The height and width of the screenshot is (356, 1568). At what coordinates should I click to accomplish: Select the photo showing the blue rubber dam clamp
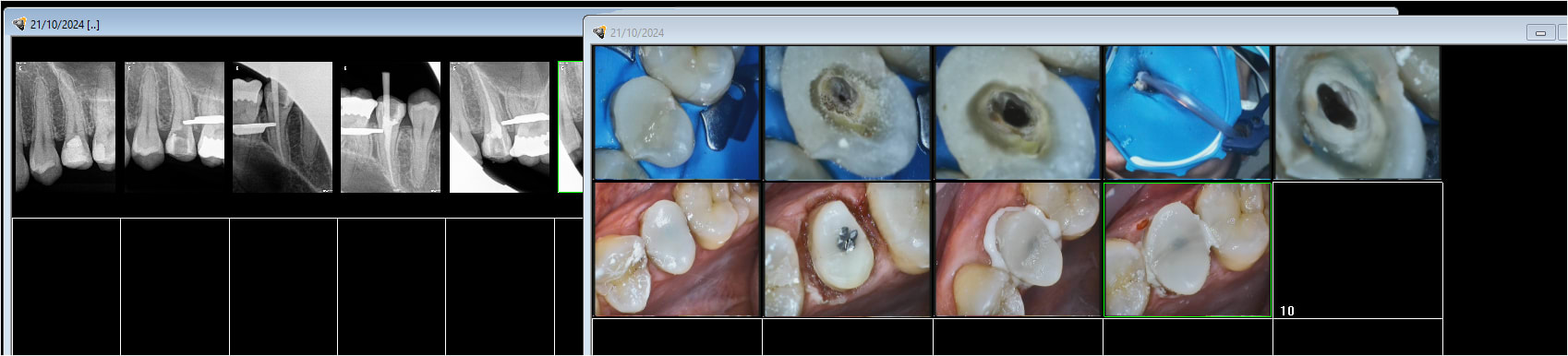click(1188, 113)
